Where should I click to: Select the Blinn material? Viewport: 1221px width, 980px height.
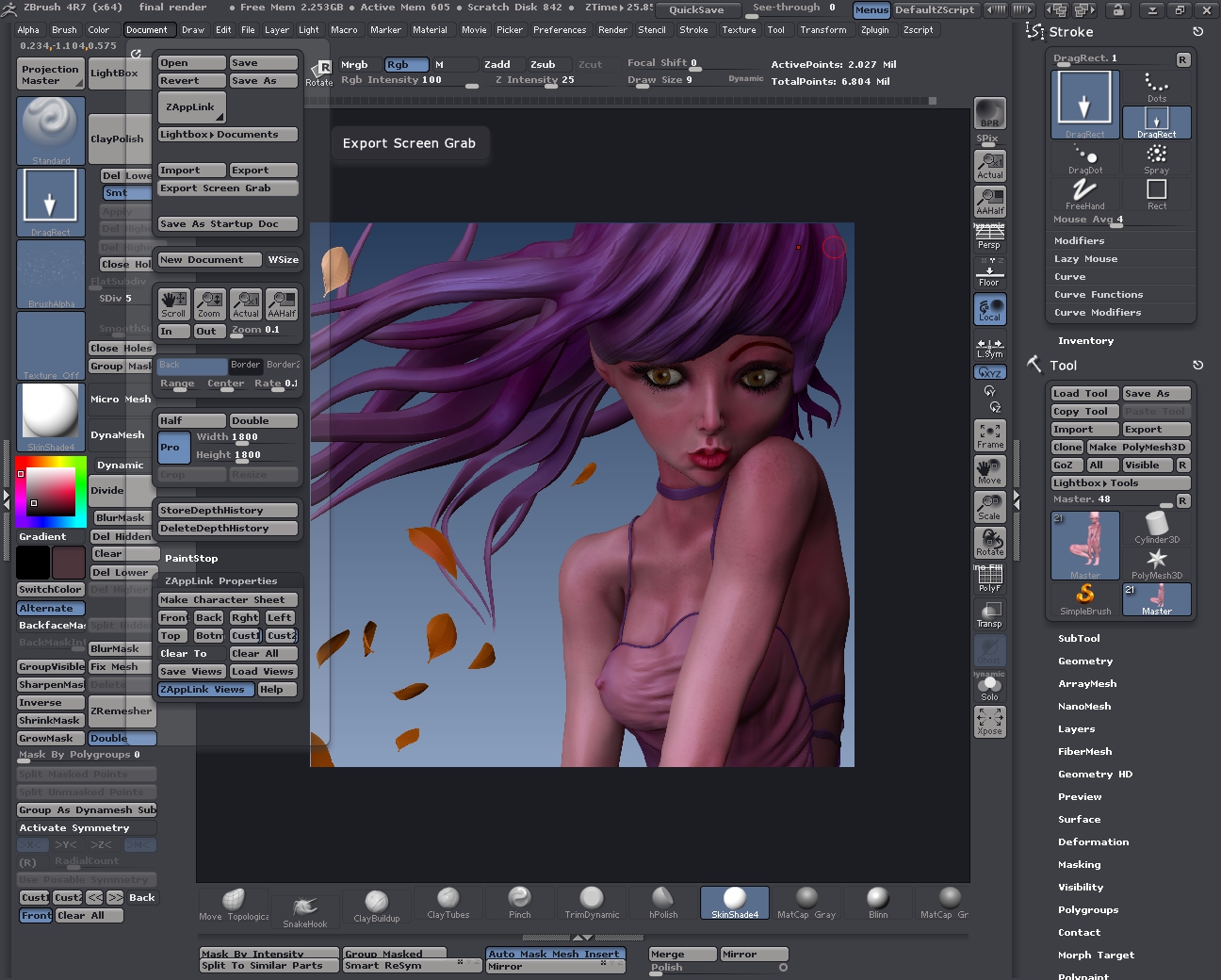[878, 903]
